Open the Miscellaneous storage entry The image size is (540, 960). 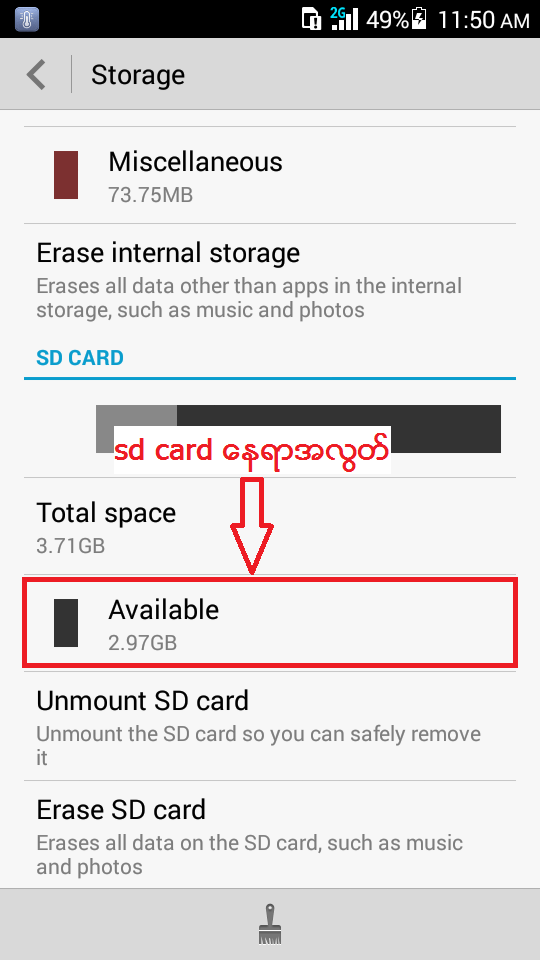(x=270, y=175)
